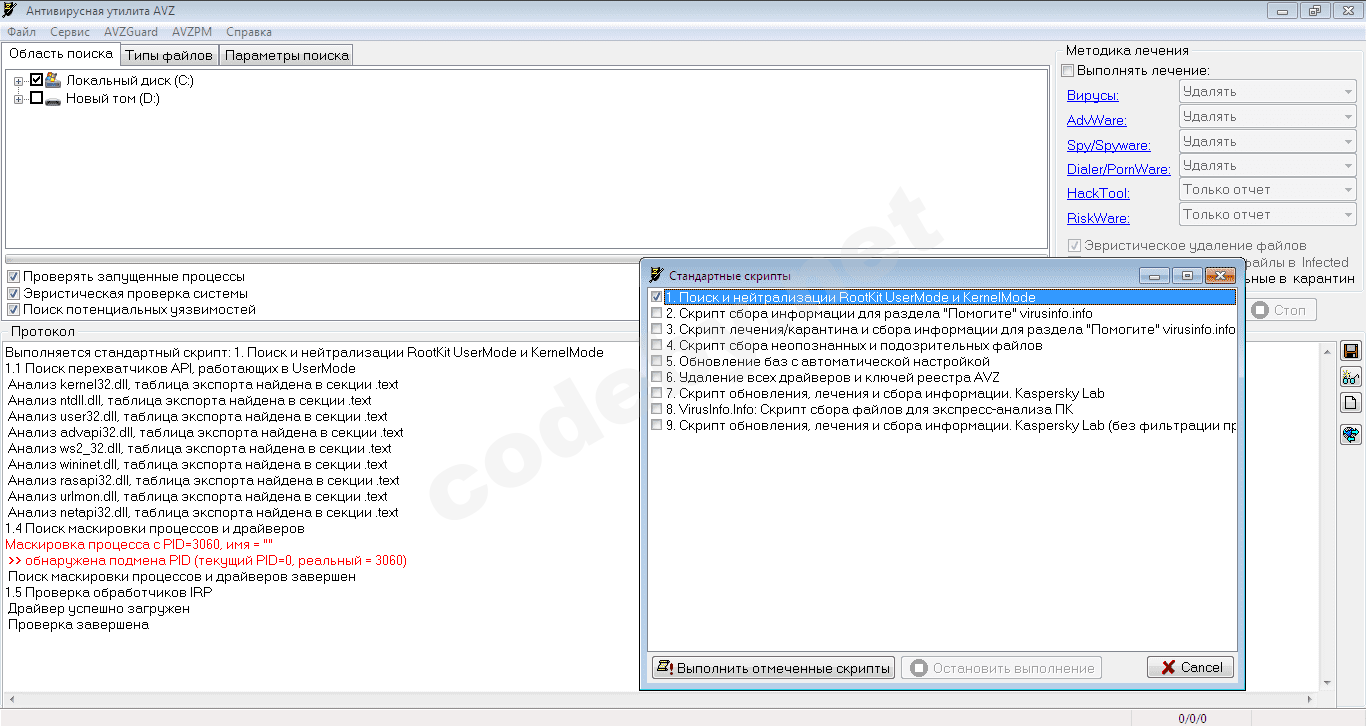The width and height of the screenshot is (1366, 726).
Task: Expand the Локальный диск (C:) tree node
Action: point(18,81)
